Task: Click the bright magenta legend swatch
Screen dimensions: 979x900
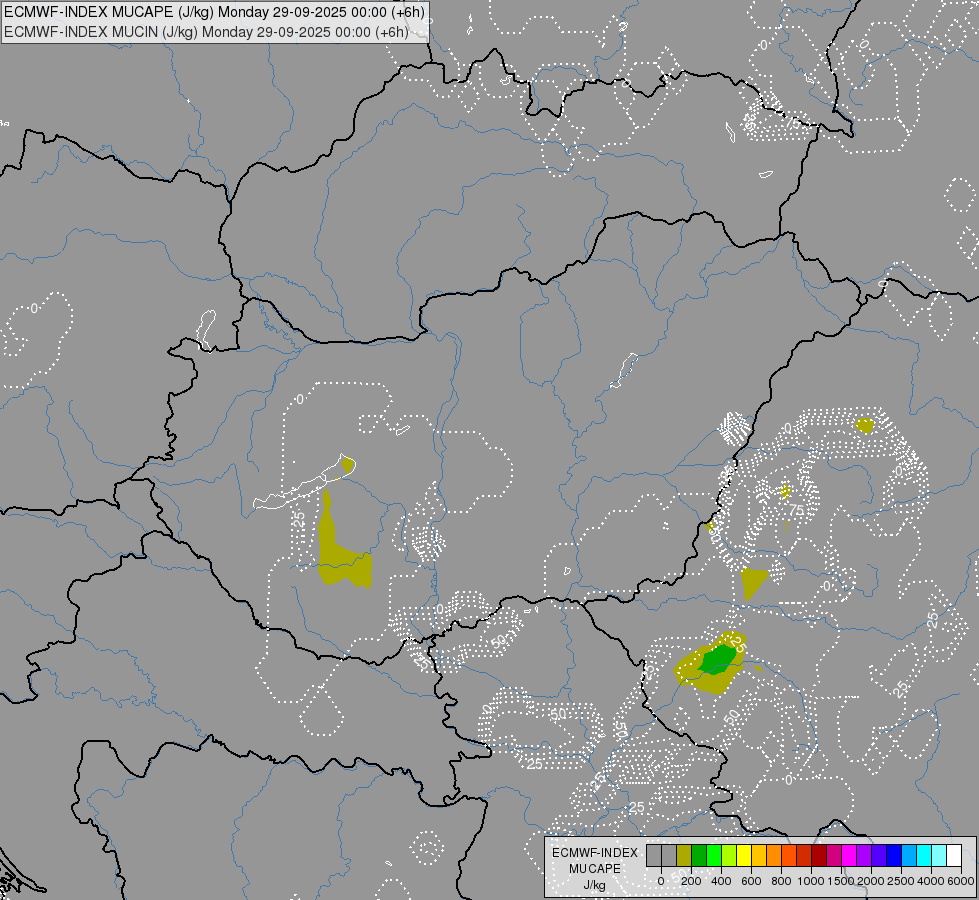Action: (x=850, y=855)
